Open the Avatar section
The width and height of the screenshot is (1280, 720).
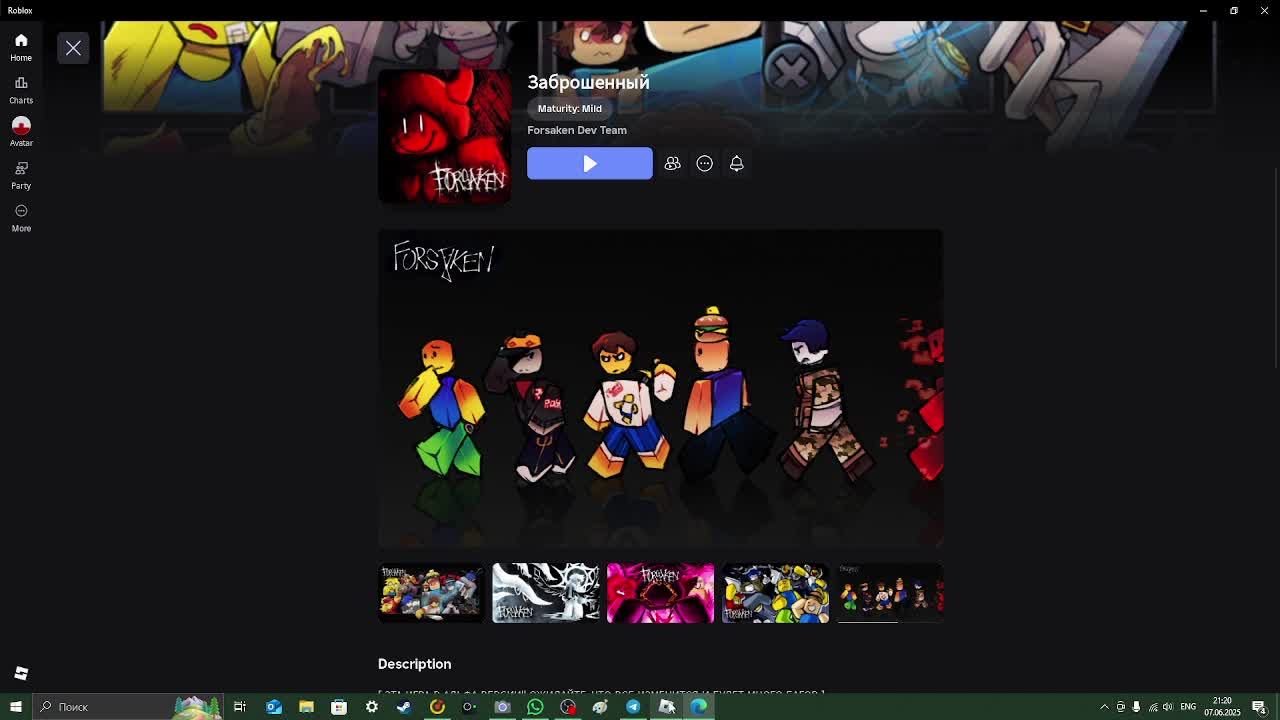click(x=21, y=131)
